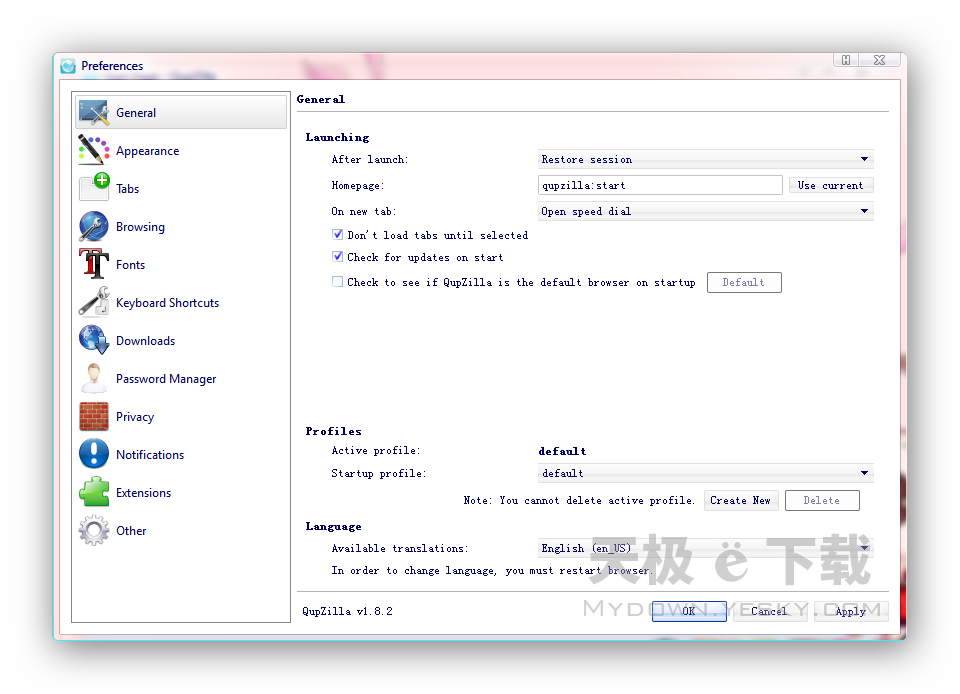This screenshot has width=960, height=694.
Task: Click the Preferences window title icon
Action: pos(68,65)
